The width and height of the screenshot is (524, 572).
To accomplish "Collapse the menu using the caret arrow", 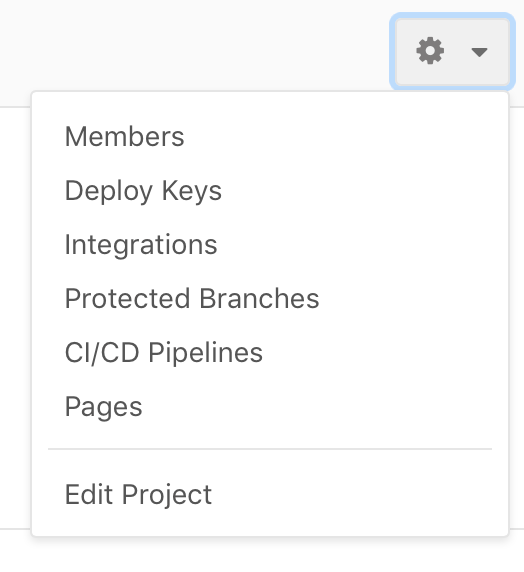I will (479, 52).
